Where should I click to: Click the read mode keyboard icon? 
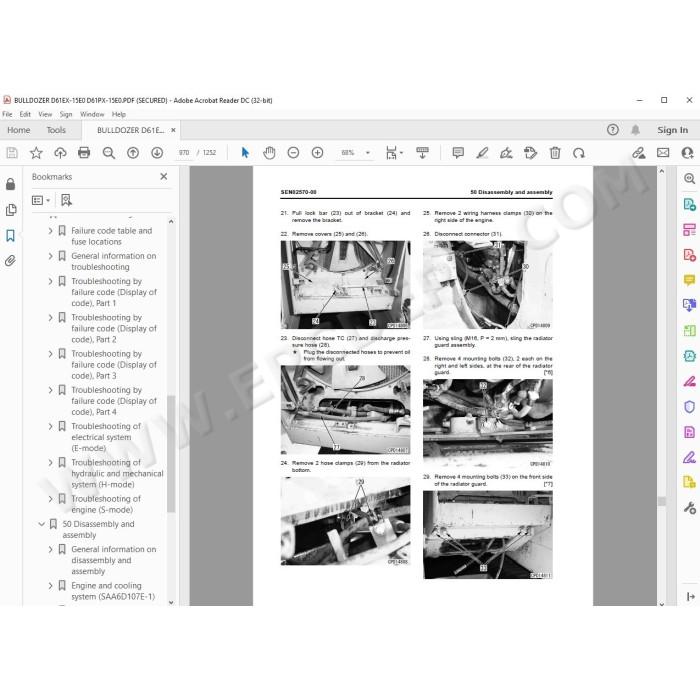coord(422,153)
